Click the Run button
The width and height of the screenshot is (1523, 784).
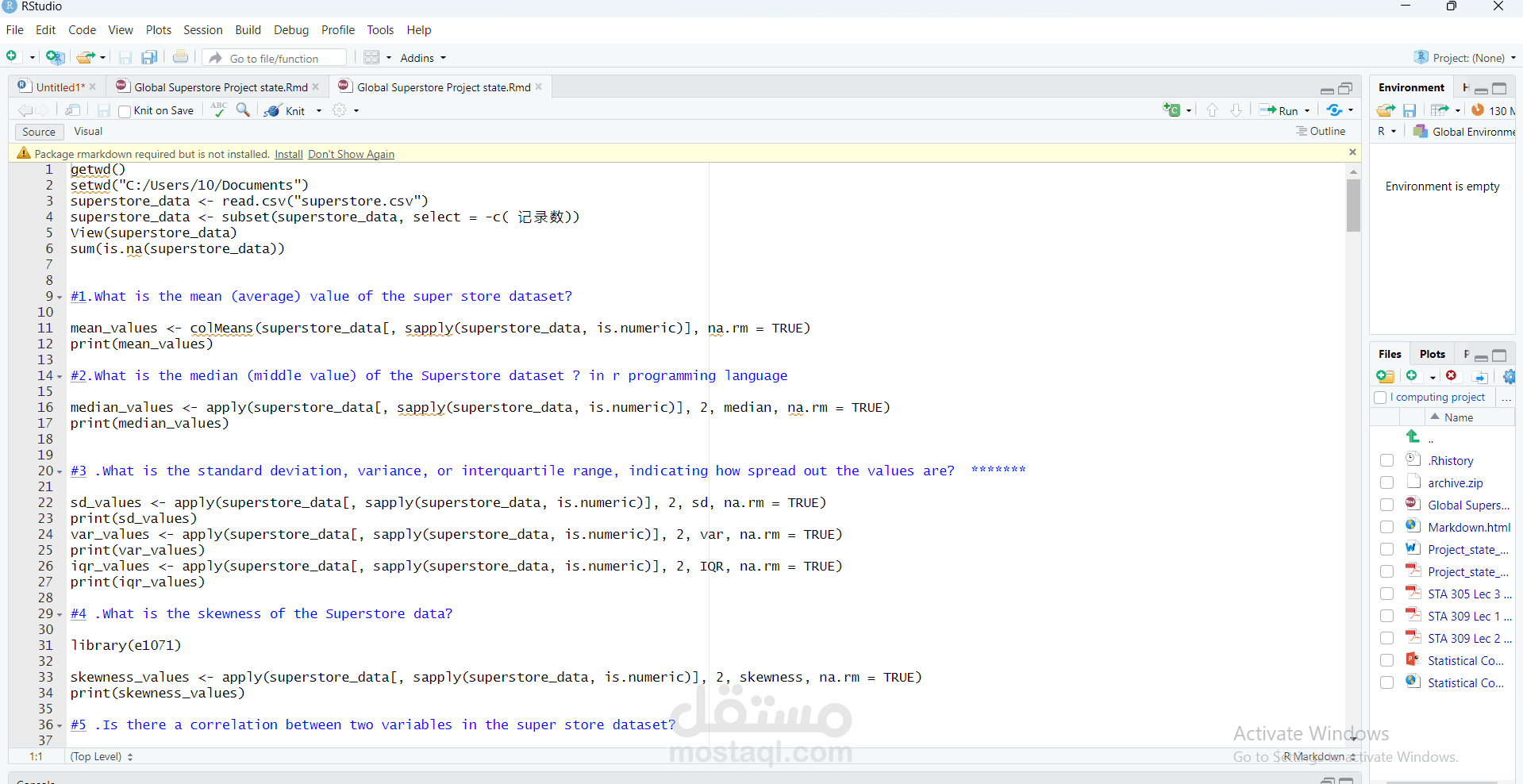(x=1279, y=111)
